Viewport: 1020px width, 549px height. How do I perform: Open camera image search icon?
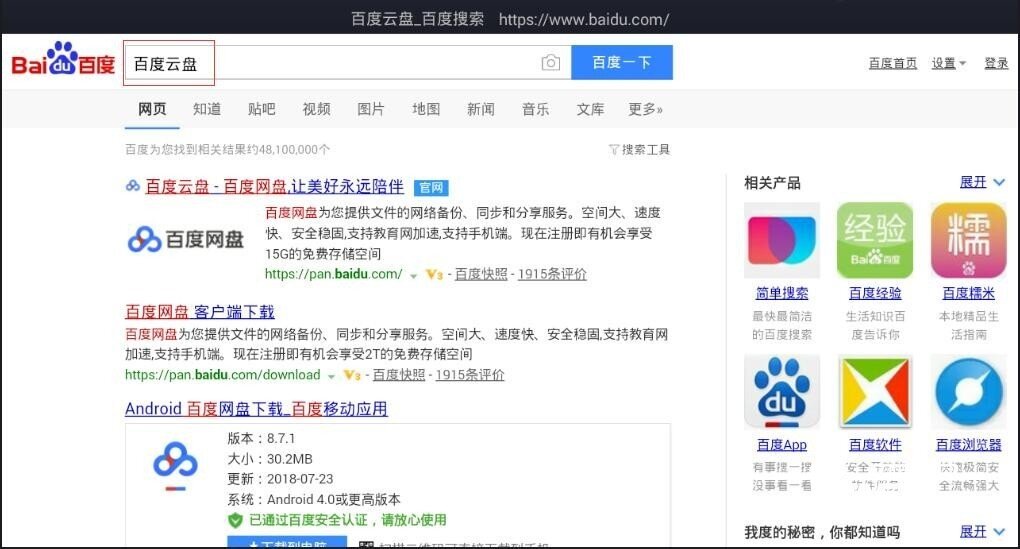(550, 62)
